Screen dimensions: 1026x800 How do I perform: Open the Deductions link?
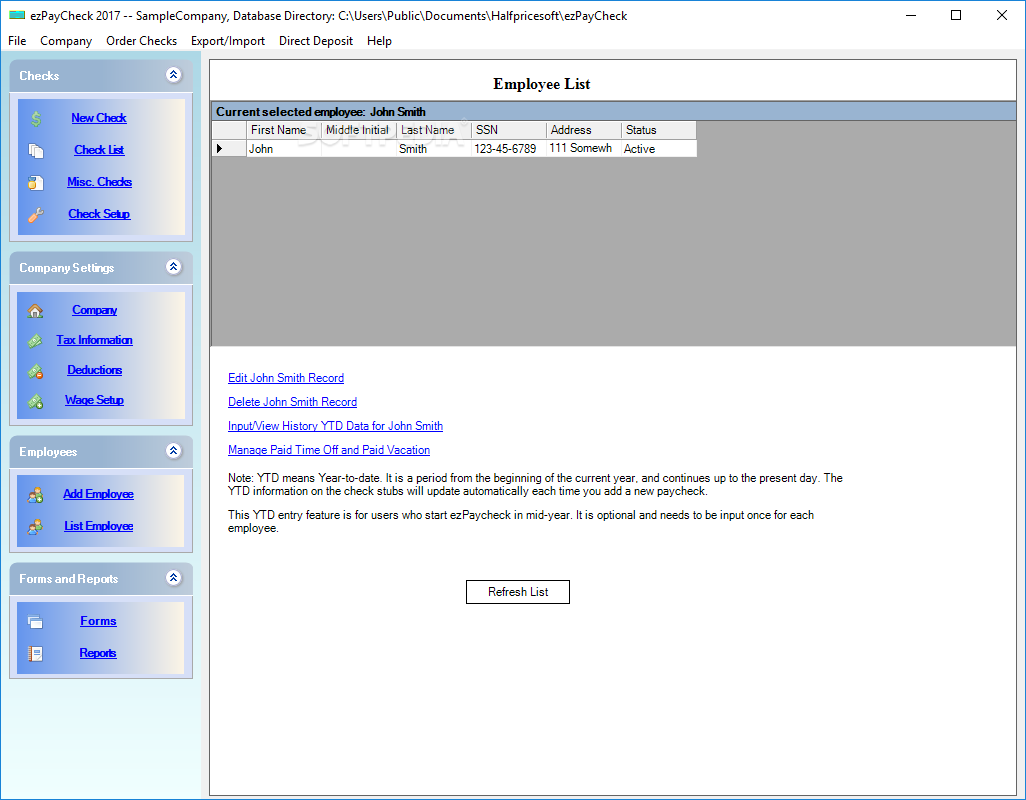pyautogui.click(x=94, y=370)
